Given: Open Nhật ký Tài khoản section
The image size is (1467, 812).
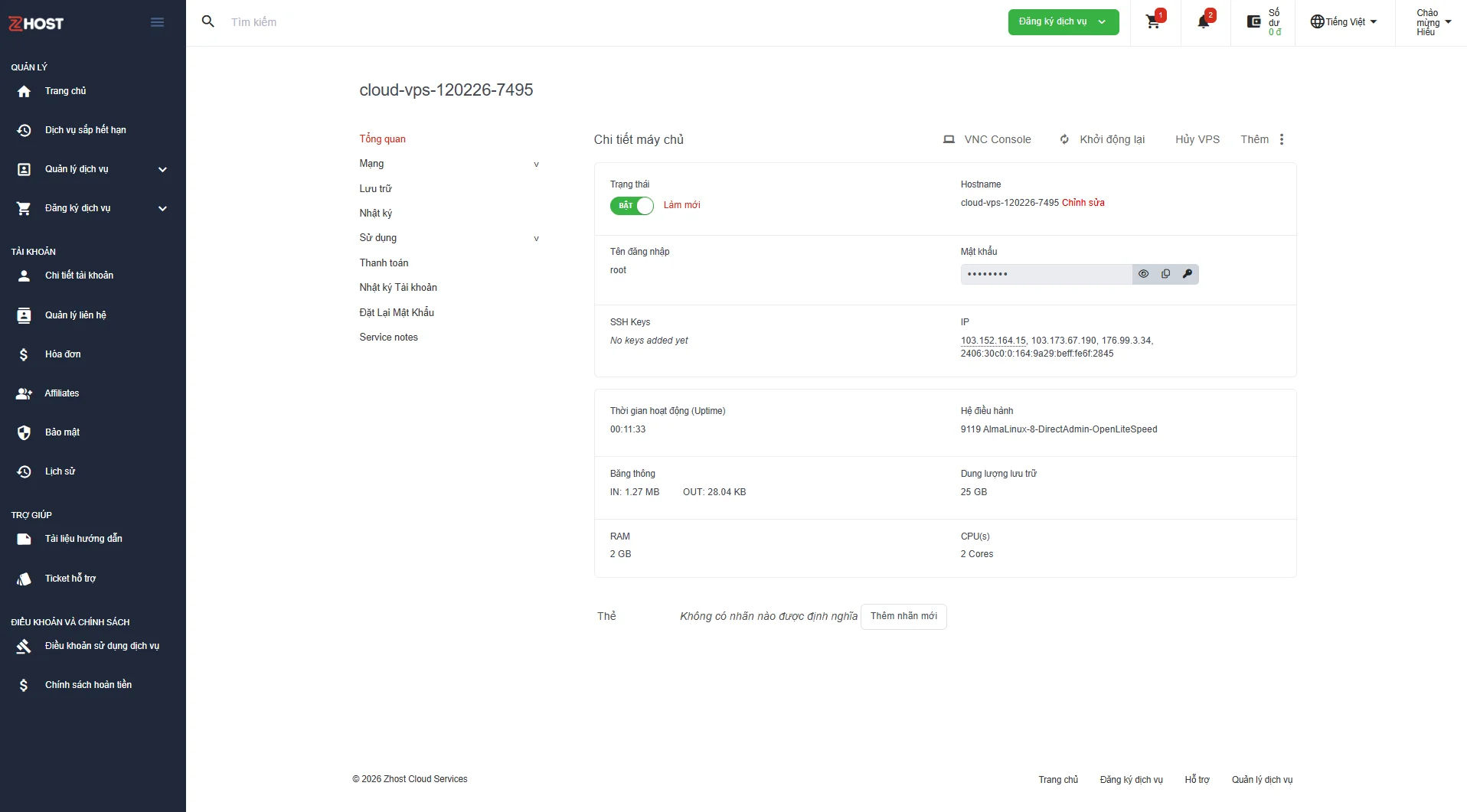Looking at the screenshot, I should point(398,287).
